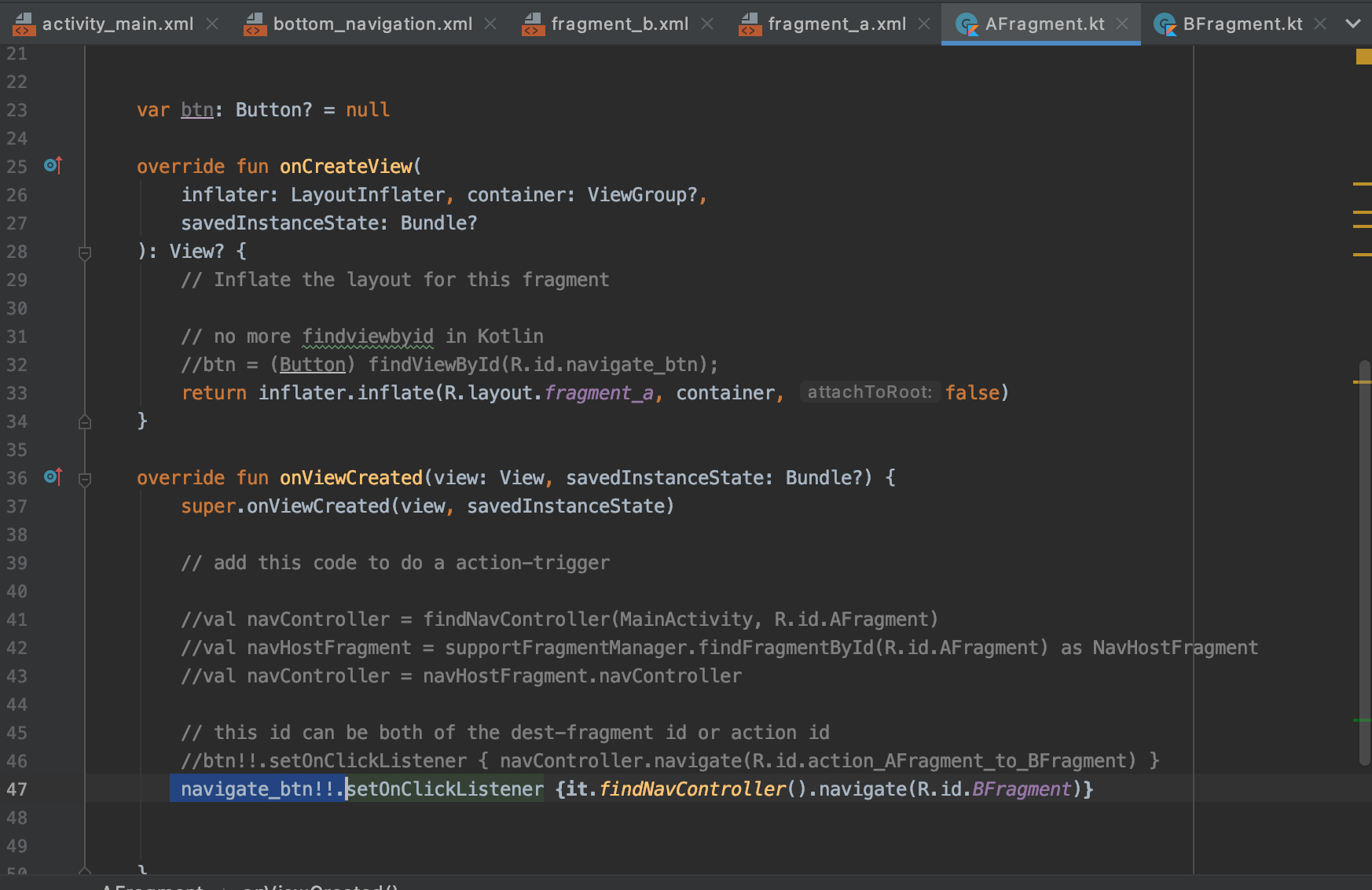The height and width of the screenshot is (890, 1372).
Task: Close the bottom_navigation.xml tab
Action: tap(490, 24)
